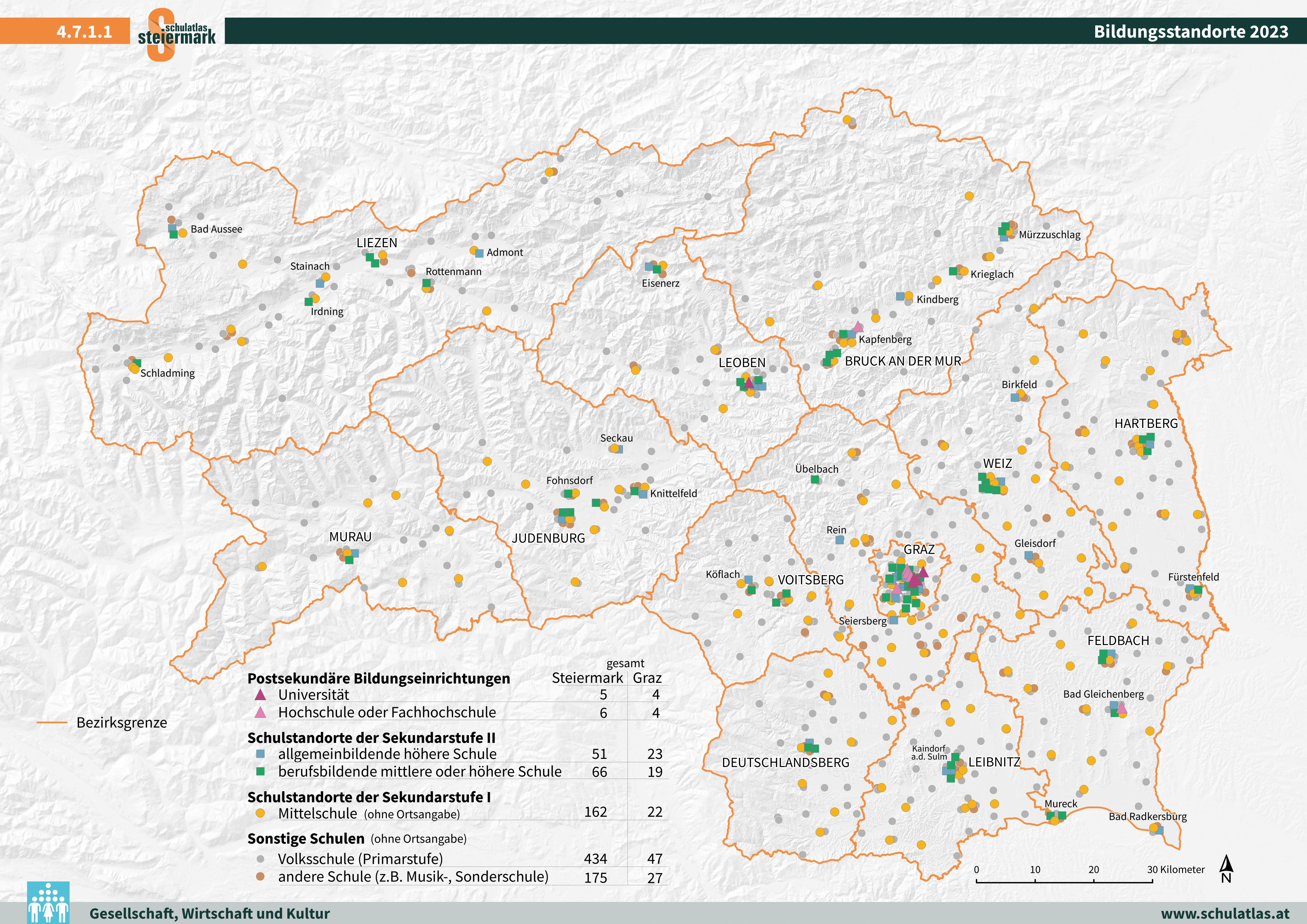Click the people icon in footer
Viewport: 1307px width, 924px height.
point(48,903)
